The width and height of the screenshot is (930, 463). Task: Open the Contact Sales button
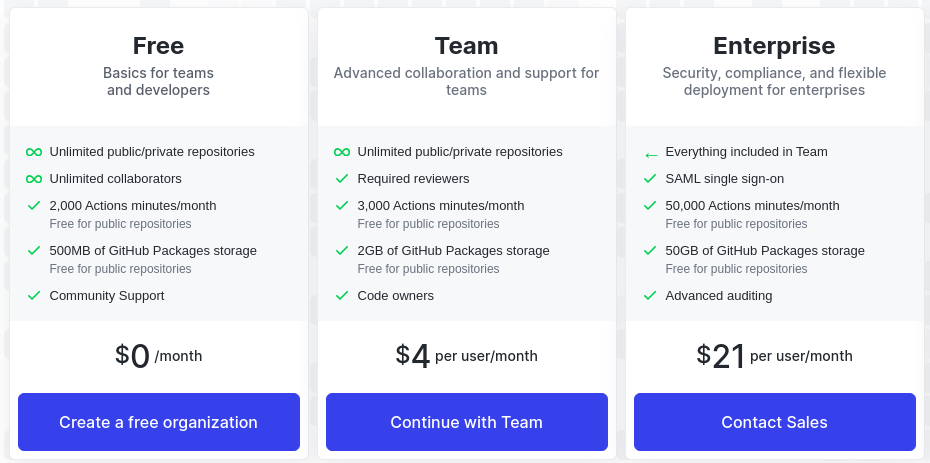[775, 422]
